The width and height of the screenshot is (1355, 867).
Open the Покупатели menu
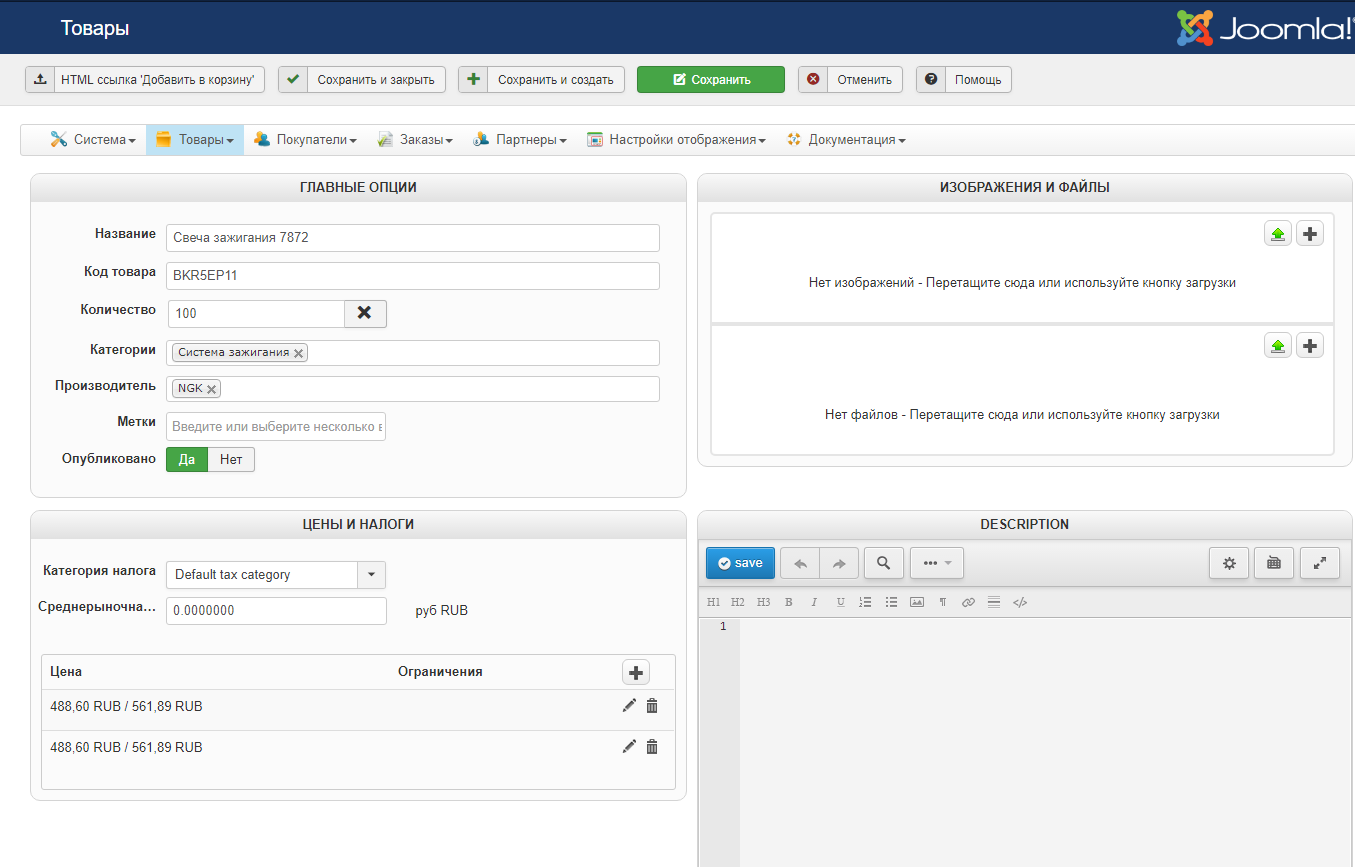coord(306,140)
